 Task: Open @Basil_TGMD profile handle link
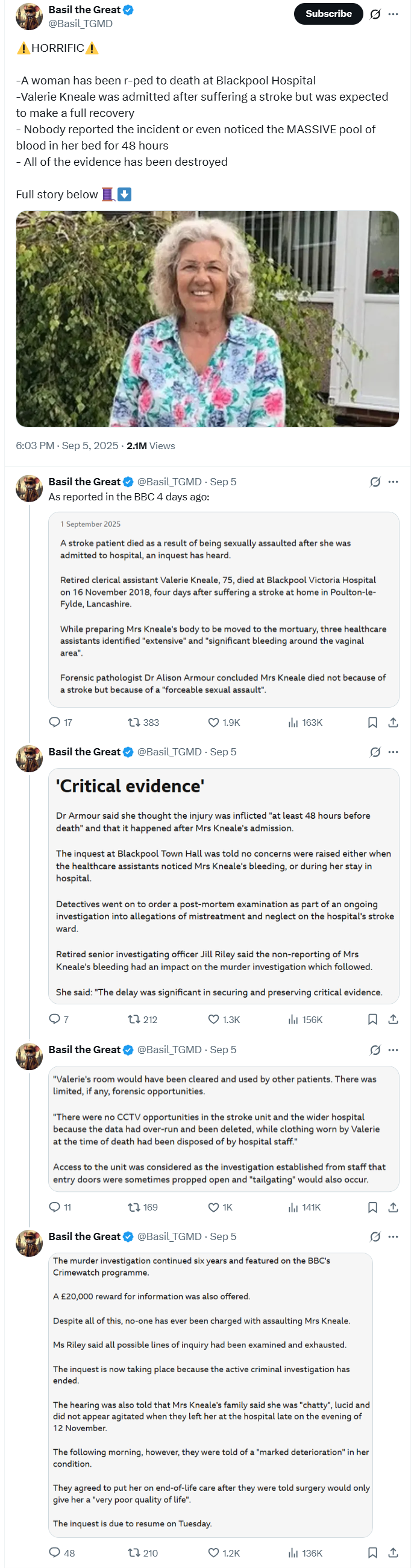(80, 24)
